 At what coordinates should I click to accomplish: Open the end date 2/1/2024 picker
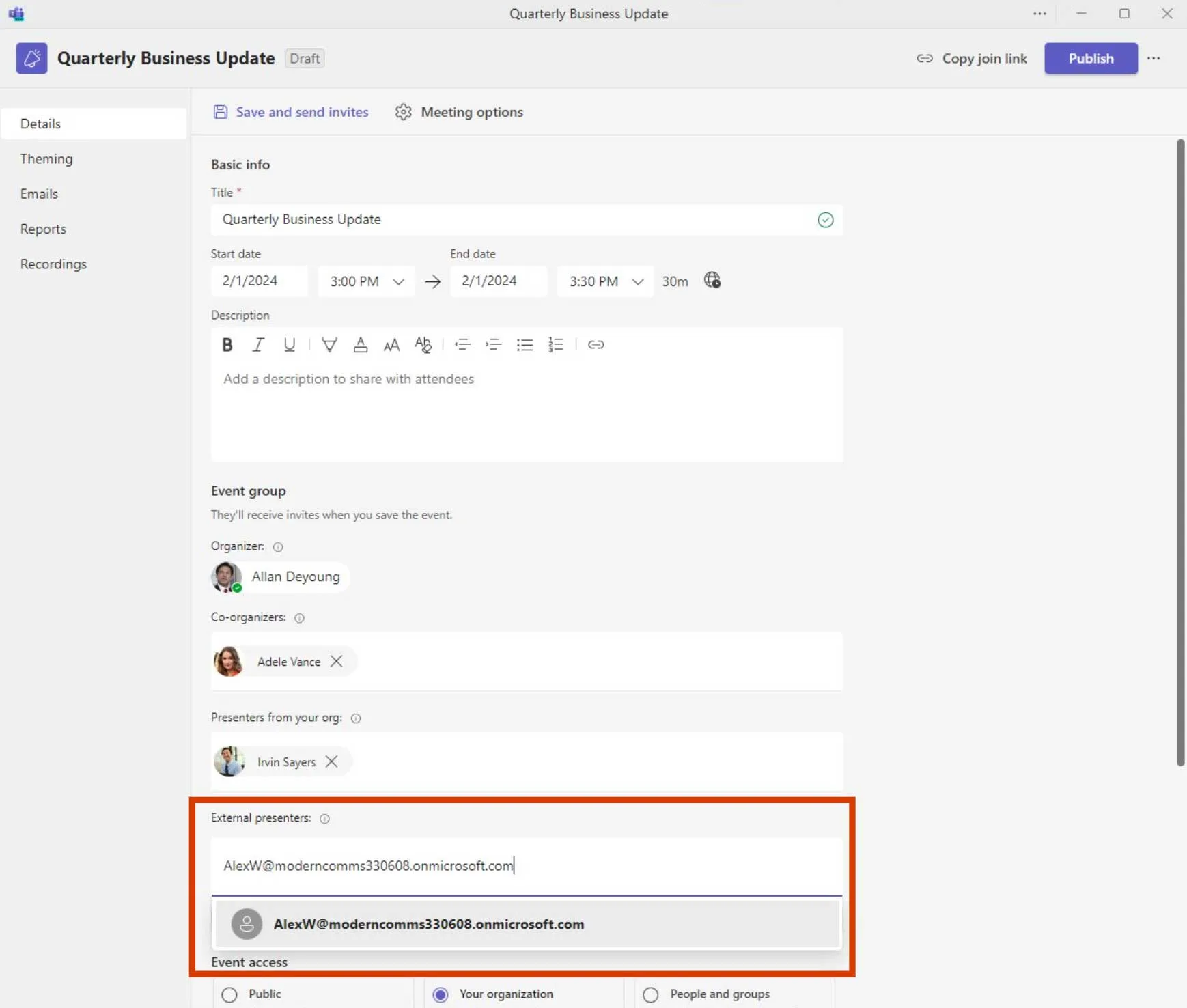coord(499,281)
